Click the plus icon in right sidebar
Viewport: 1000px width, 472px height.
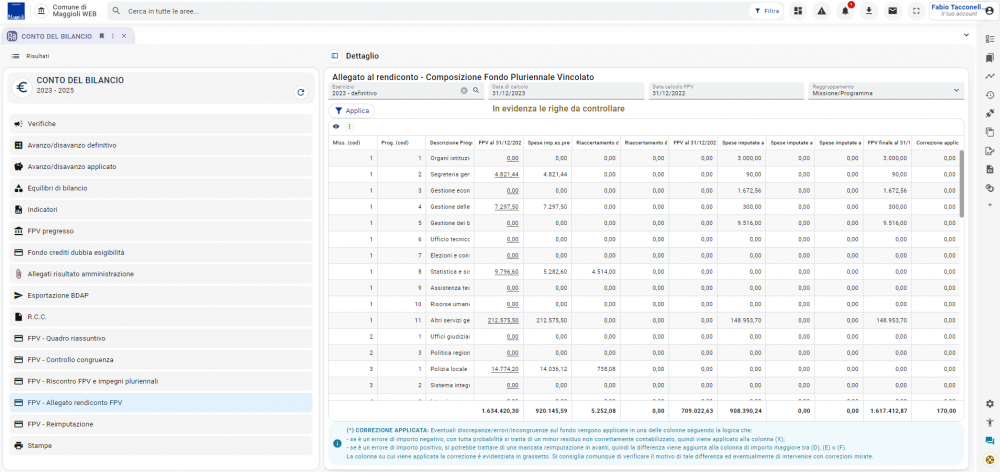coord(990,205)
